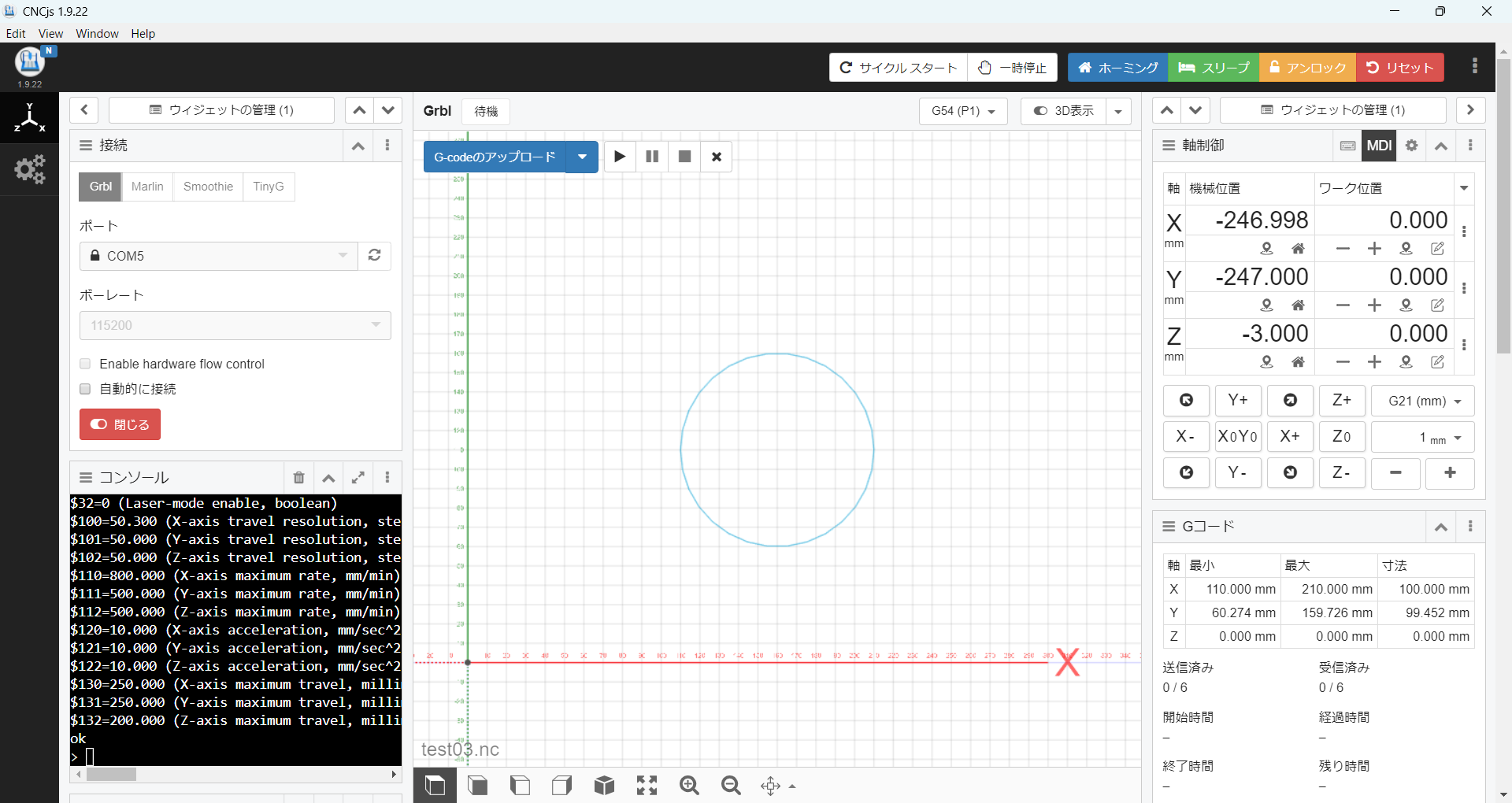1512x803 pixels.
Task: Click the play G-code button
Action: pos(620,157)
